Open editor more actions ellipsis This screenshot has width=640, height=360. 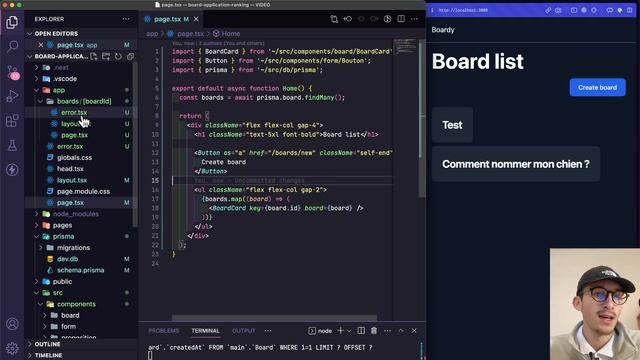(x=414, y=19)
